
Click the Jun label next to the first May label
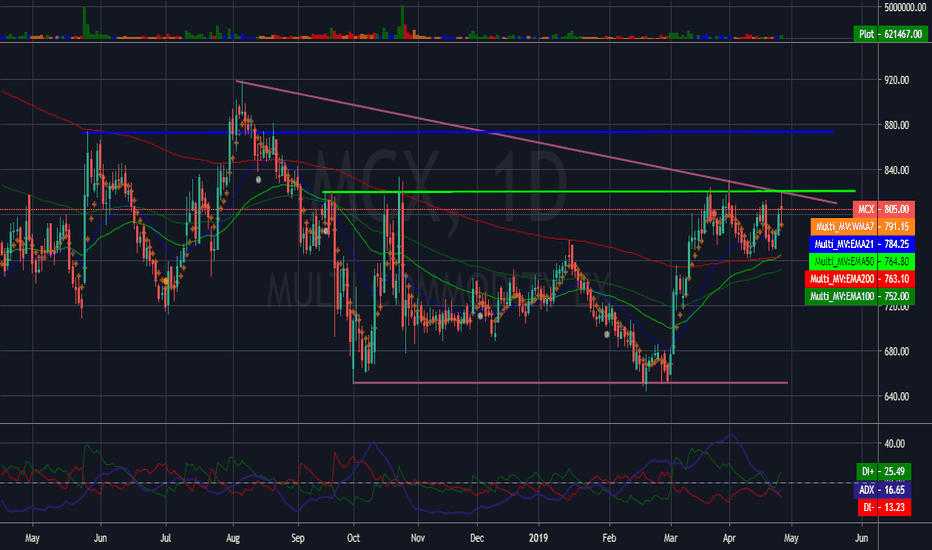pyautogui.click(x=100, y=538)
